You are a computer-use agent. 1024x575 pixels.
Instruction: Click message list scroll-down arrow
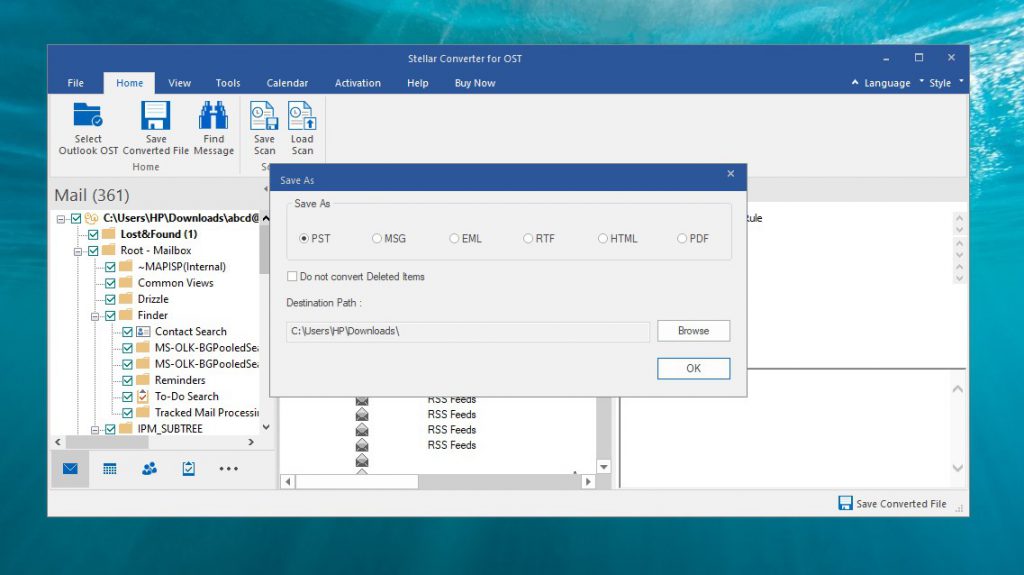[x=604, y=467]
